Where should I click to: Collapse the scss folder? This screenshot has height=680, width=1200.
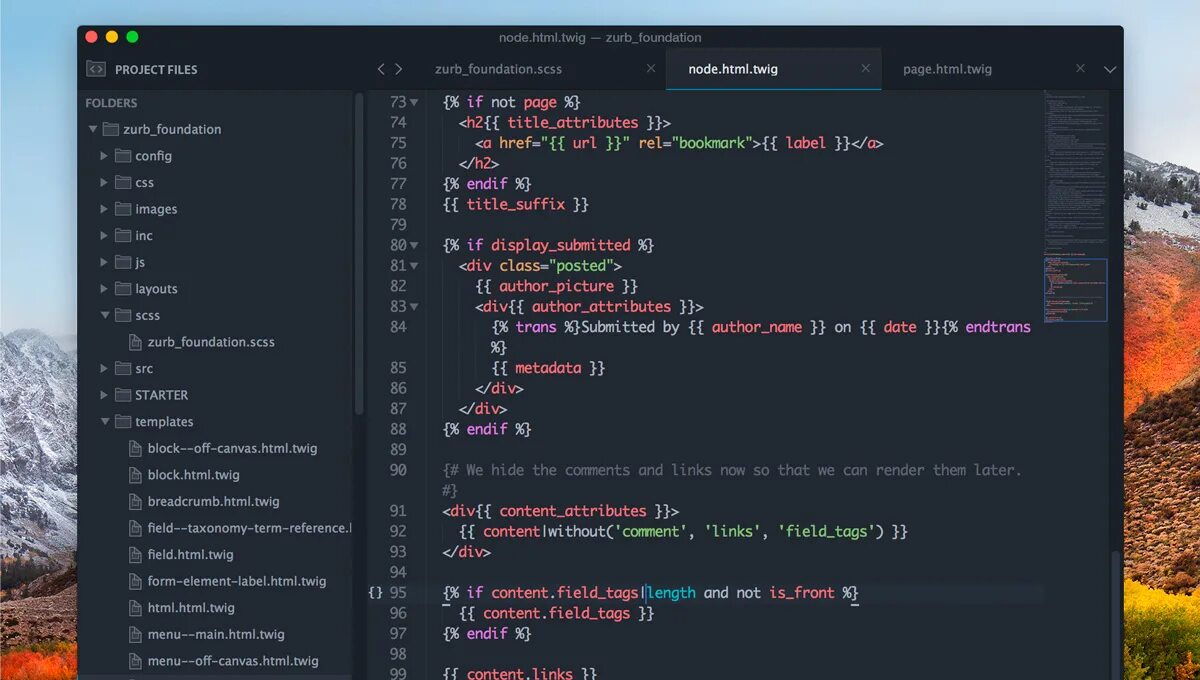(x=105, y=315)
